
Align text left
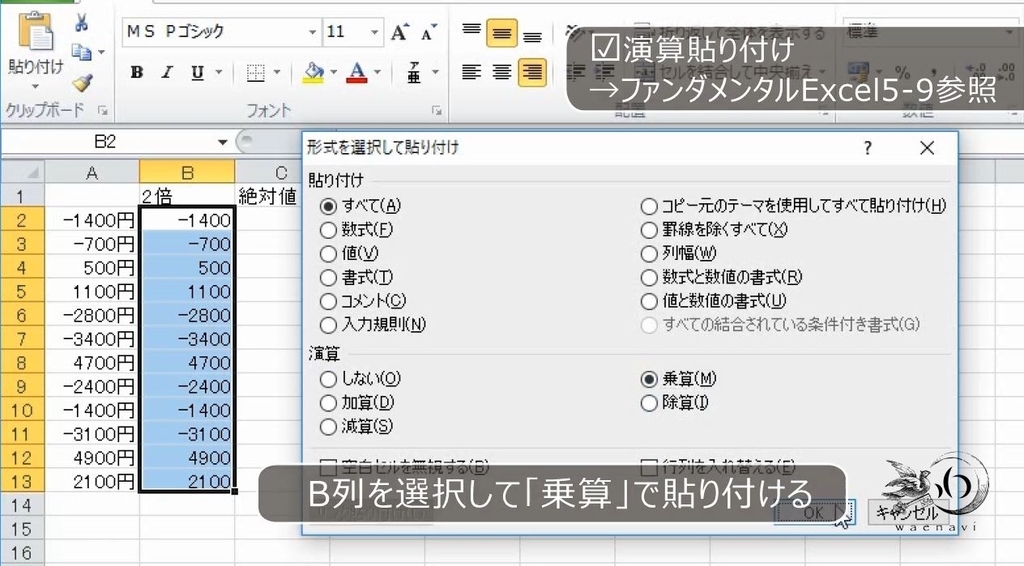coord(471,72)
